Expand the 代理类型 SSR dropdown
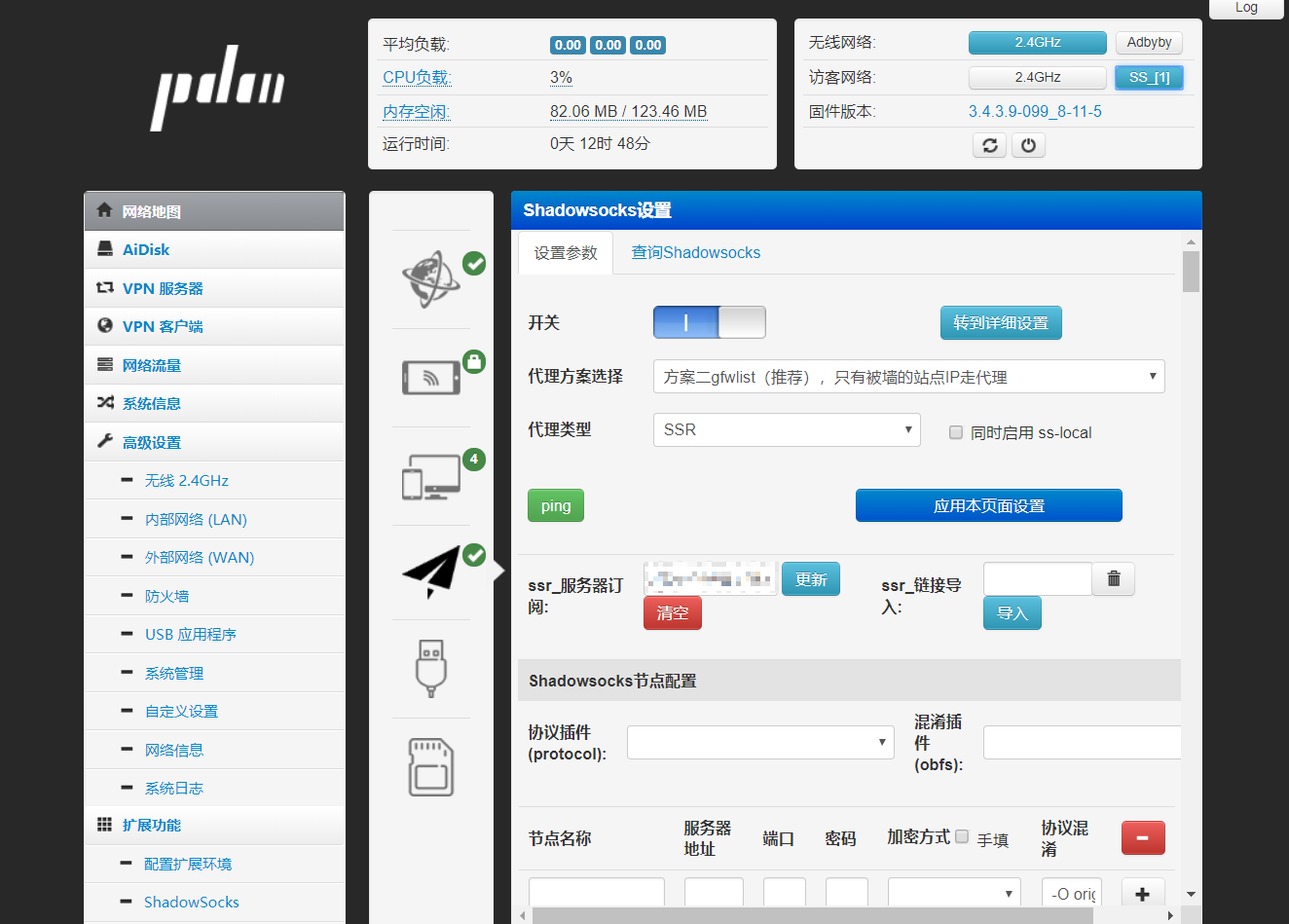Screen dimensions: 1289x924 click(786, 429)
